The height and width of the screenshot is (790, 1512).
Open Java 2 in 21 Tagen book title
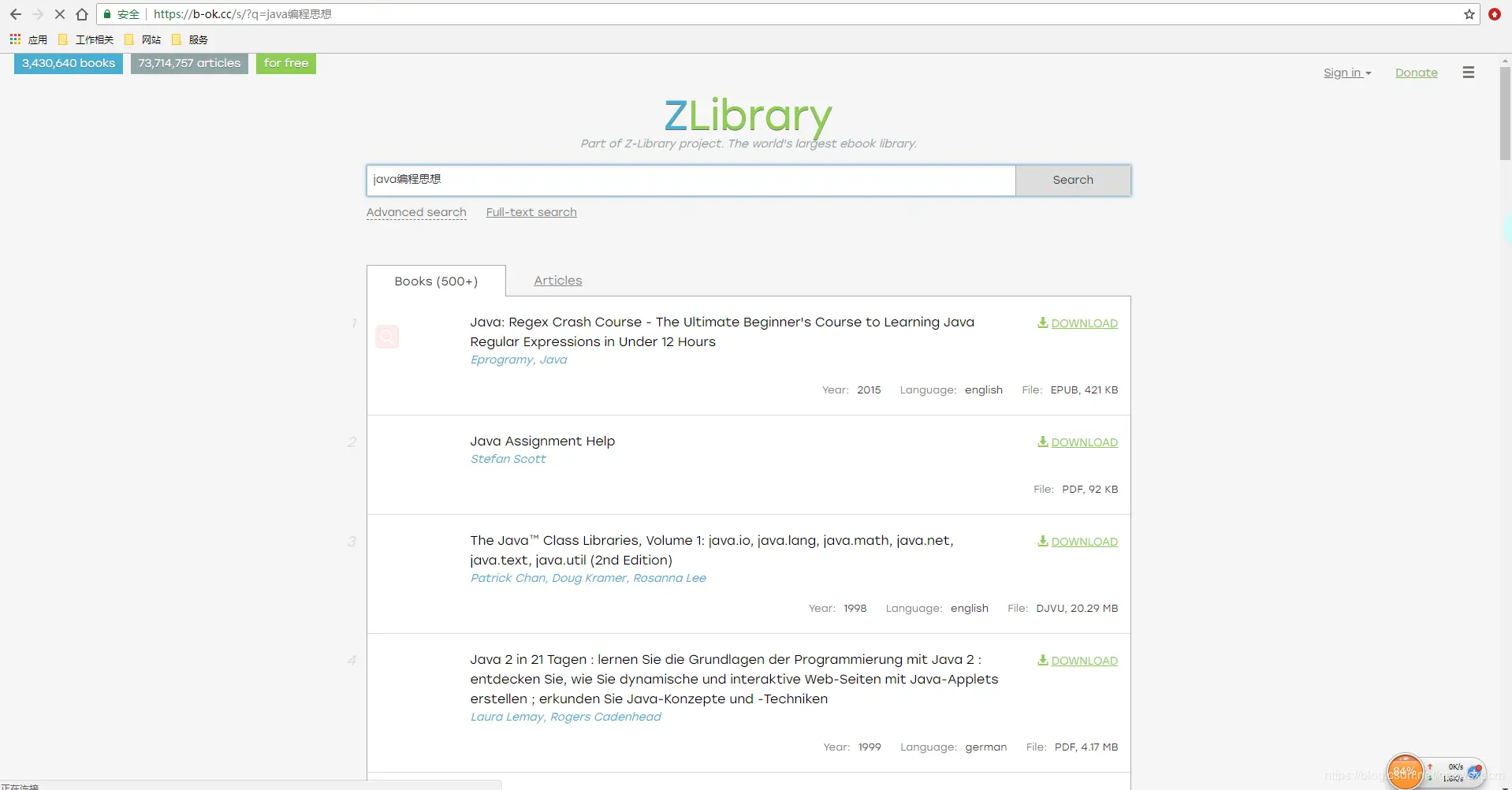734,679
